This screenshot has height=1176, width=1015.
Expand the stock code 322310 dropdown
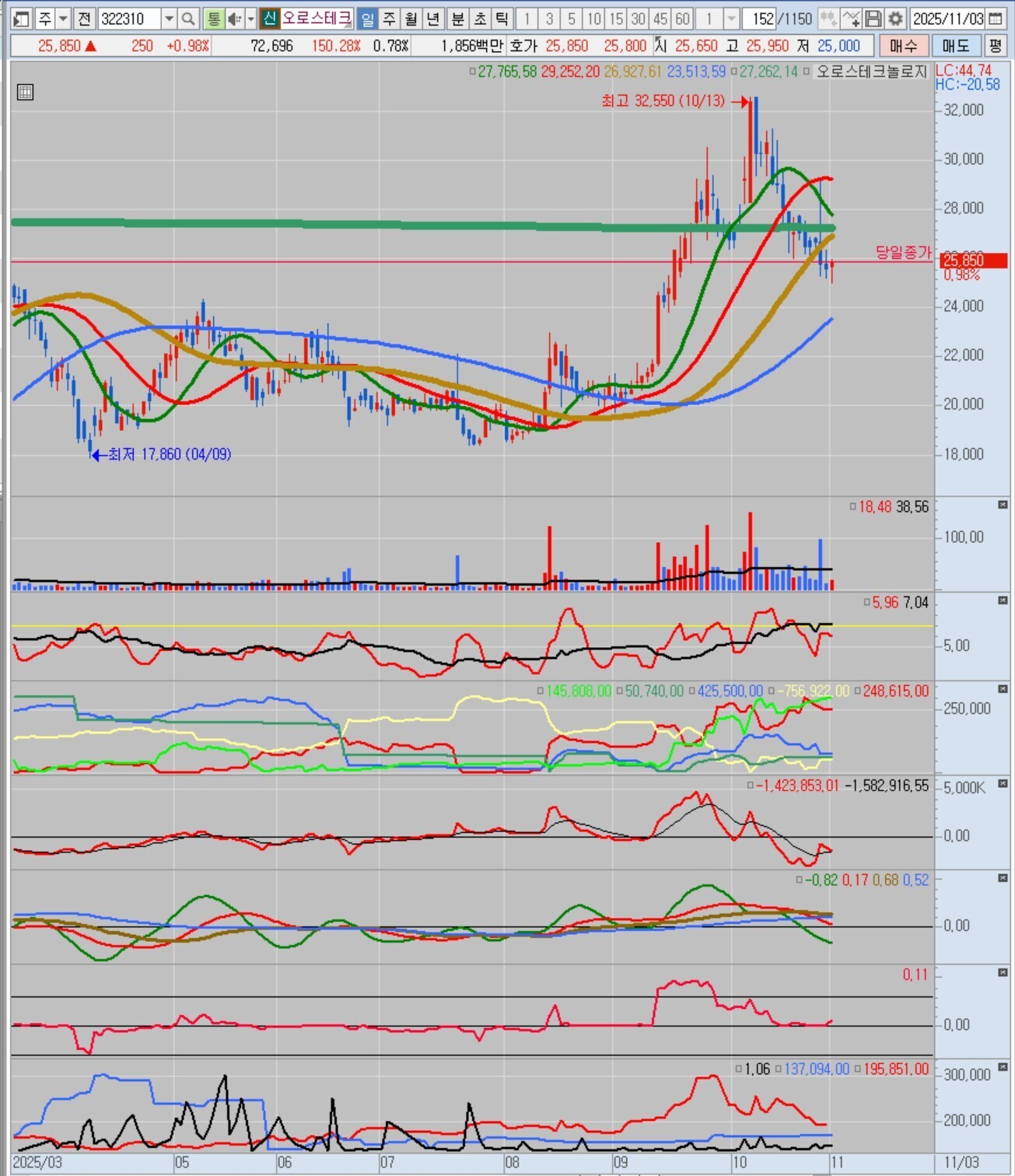coord(169,19)
